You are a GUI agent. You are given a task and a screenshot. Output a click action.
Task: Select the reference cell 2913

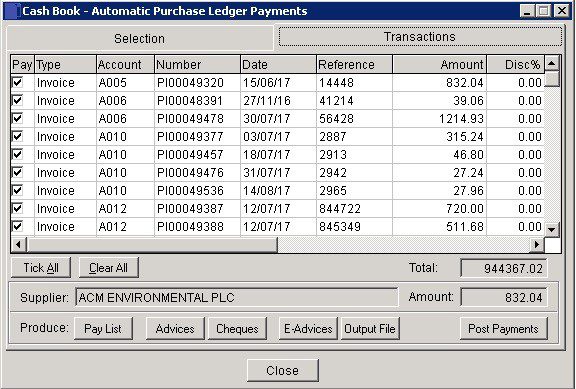(354, 154)
